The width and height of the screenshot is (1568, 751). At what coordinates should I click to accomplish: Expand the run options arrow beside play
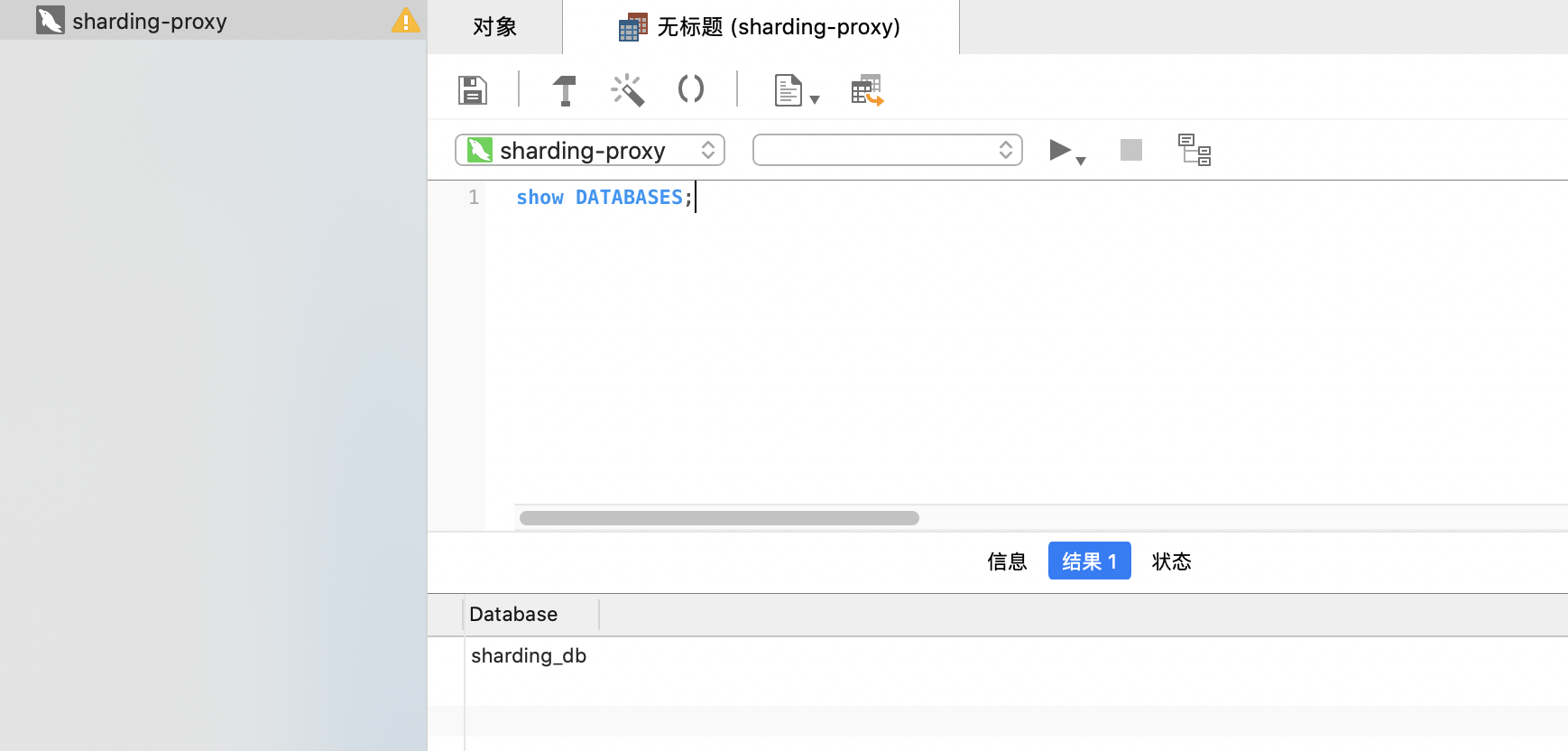[1081, 161]
